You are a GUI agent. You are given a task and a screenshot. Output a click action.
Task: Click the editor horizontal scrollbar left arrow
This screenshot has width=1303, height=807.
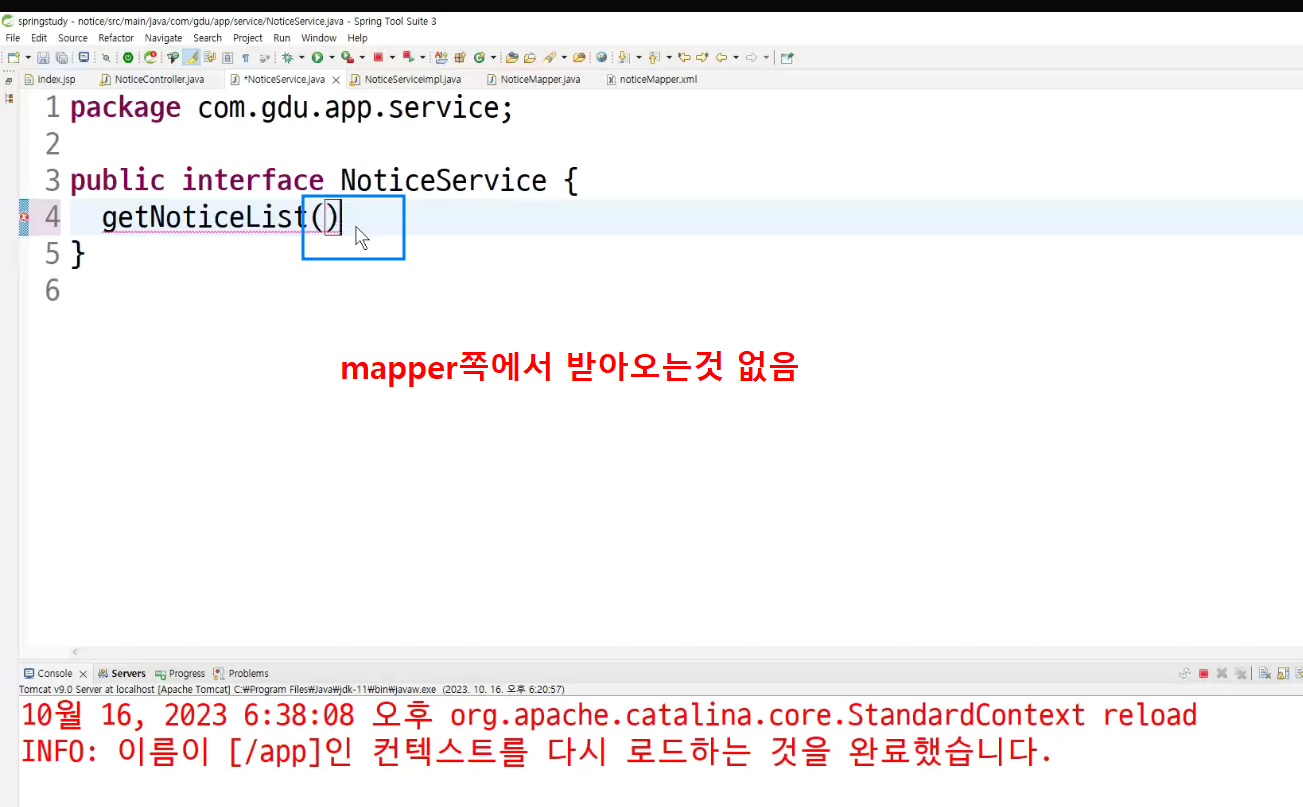74,652
